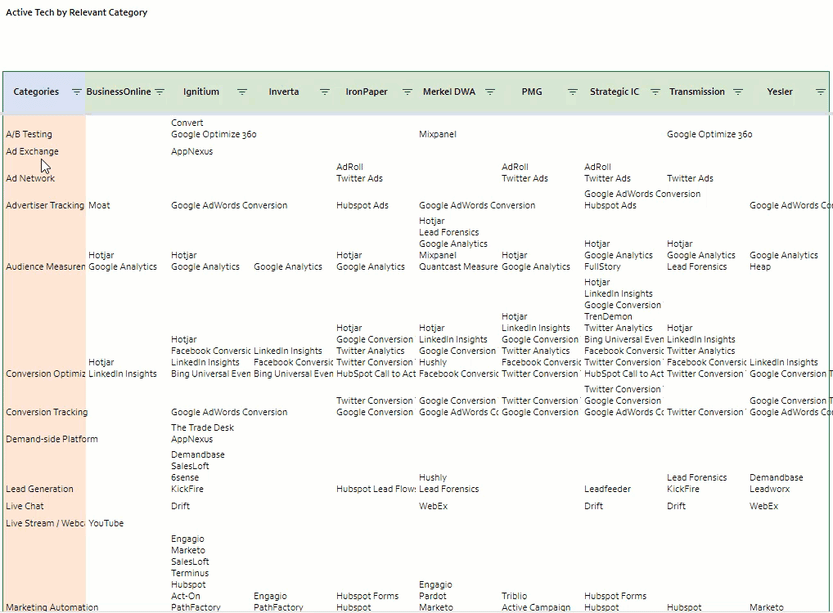Click 6sense in the Lead Generation row

click(184, 478)
